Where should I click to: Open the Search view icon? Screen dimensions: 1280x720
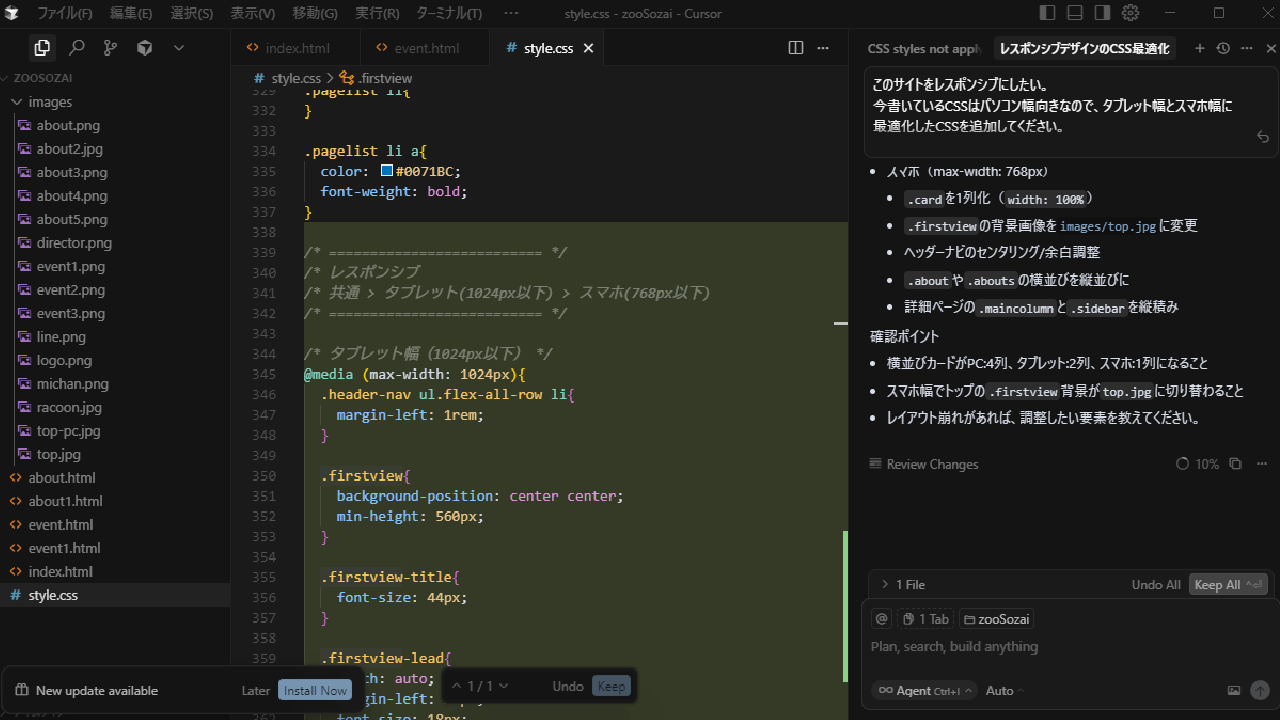click(x=76, y=47)
